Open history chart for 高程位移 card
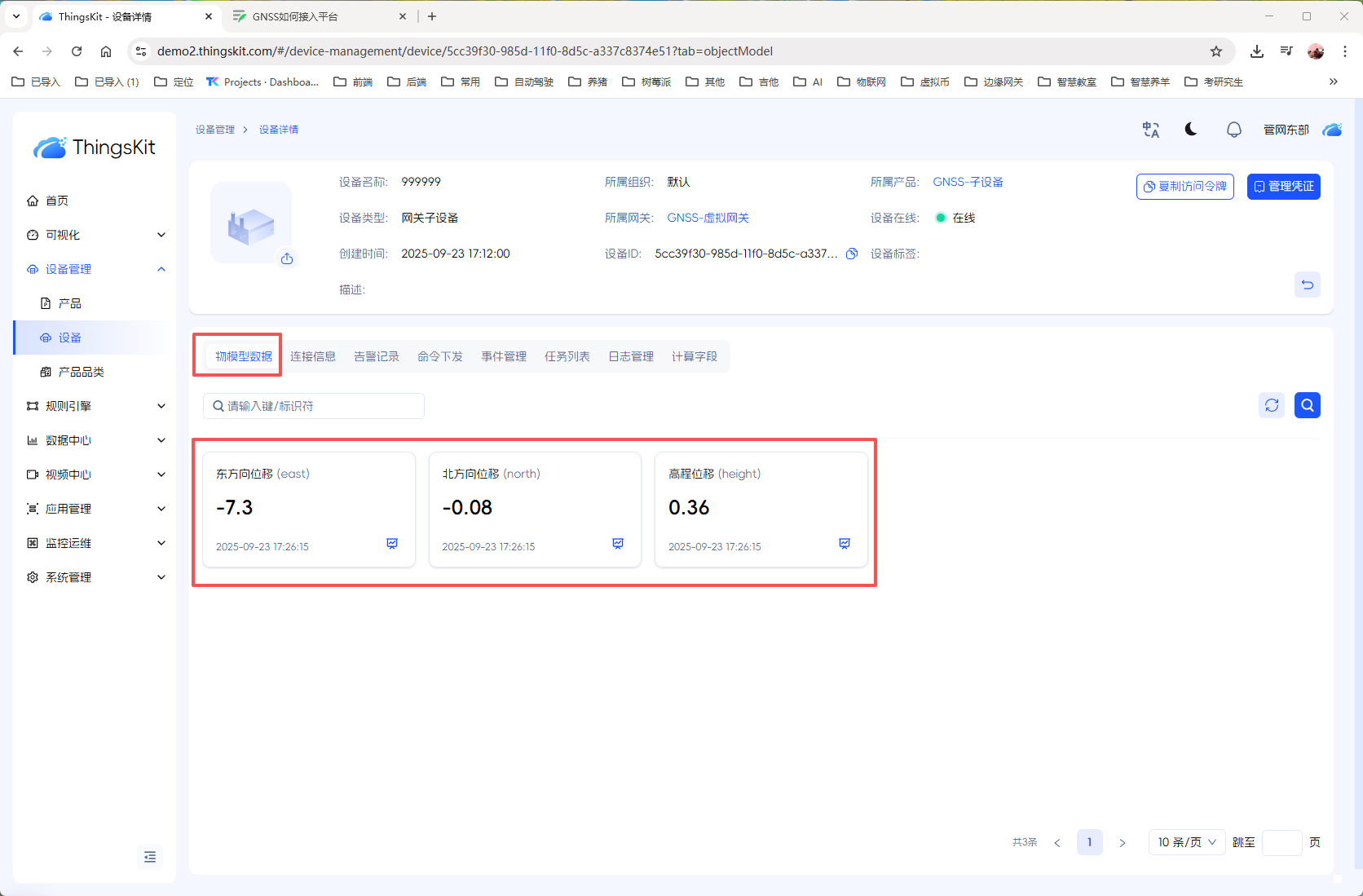This screenshot has height=896, width=1363. coord(845,544)
